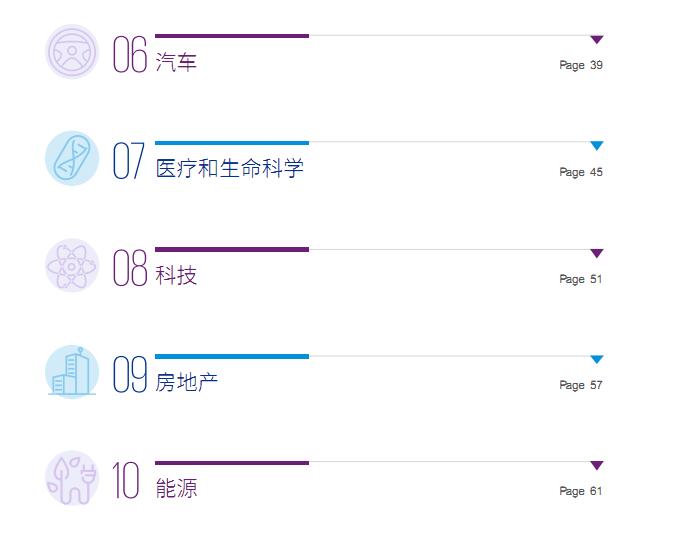This screenshot has height=548, width=678.
Task: Go to the 能源 chapter
Action: point(176,488)
